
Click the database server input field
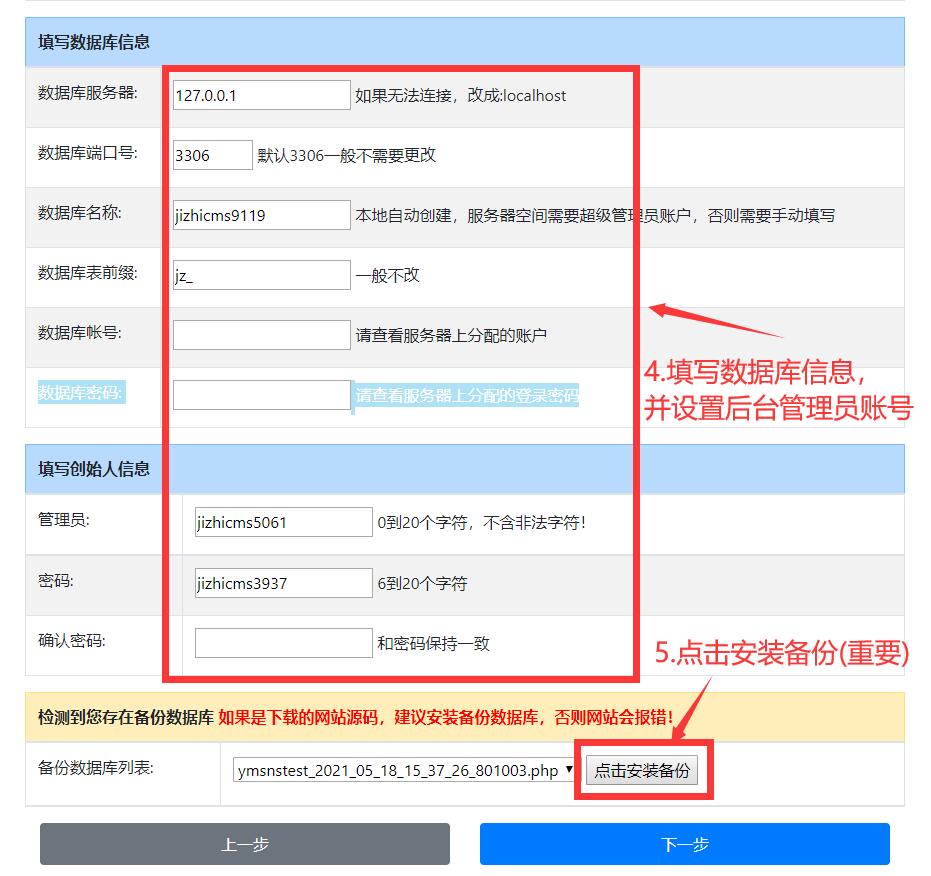[x=261, y=95]
